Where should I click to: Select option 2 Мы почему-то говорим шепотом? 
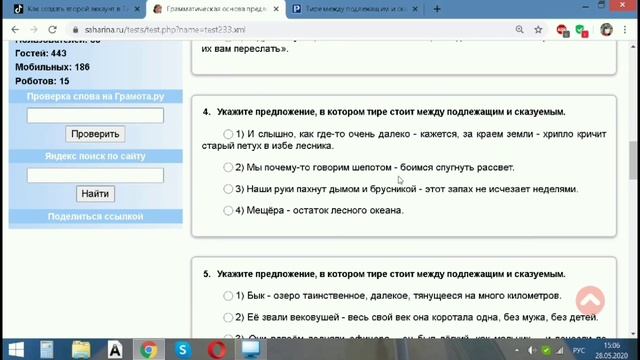click(228, 167)
